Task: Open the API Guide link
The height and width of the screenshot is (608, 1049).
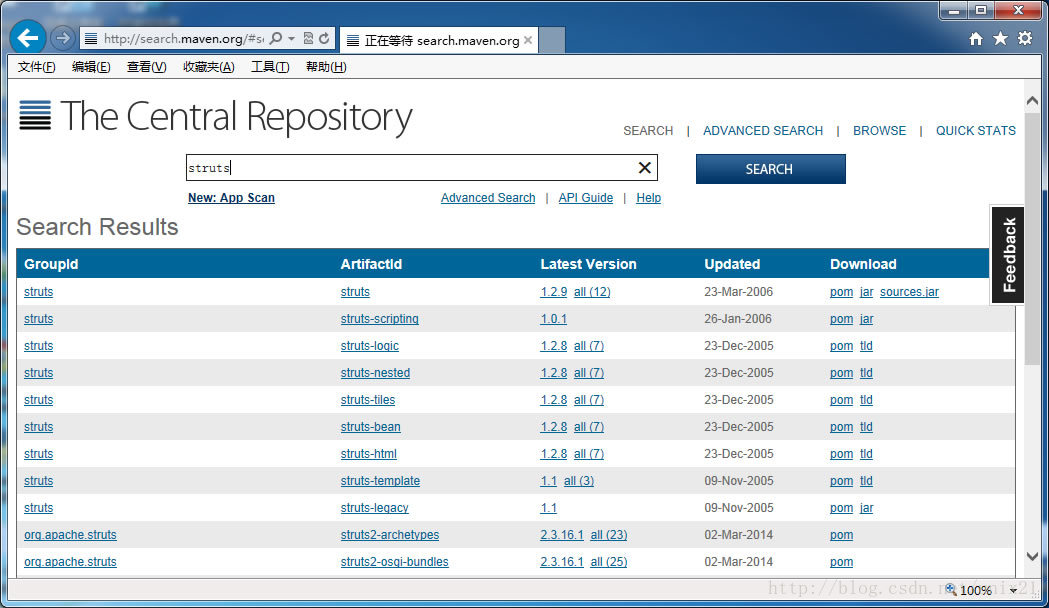Action: pyautogui.click(x=585, y=198)
